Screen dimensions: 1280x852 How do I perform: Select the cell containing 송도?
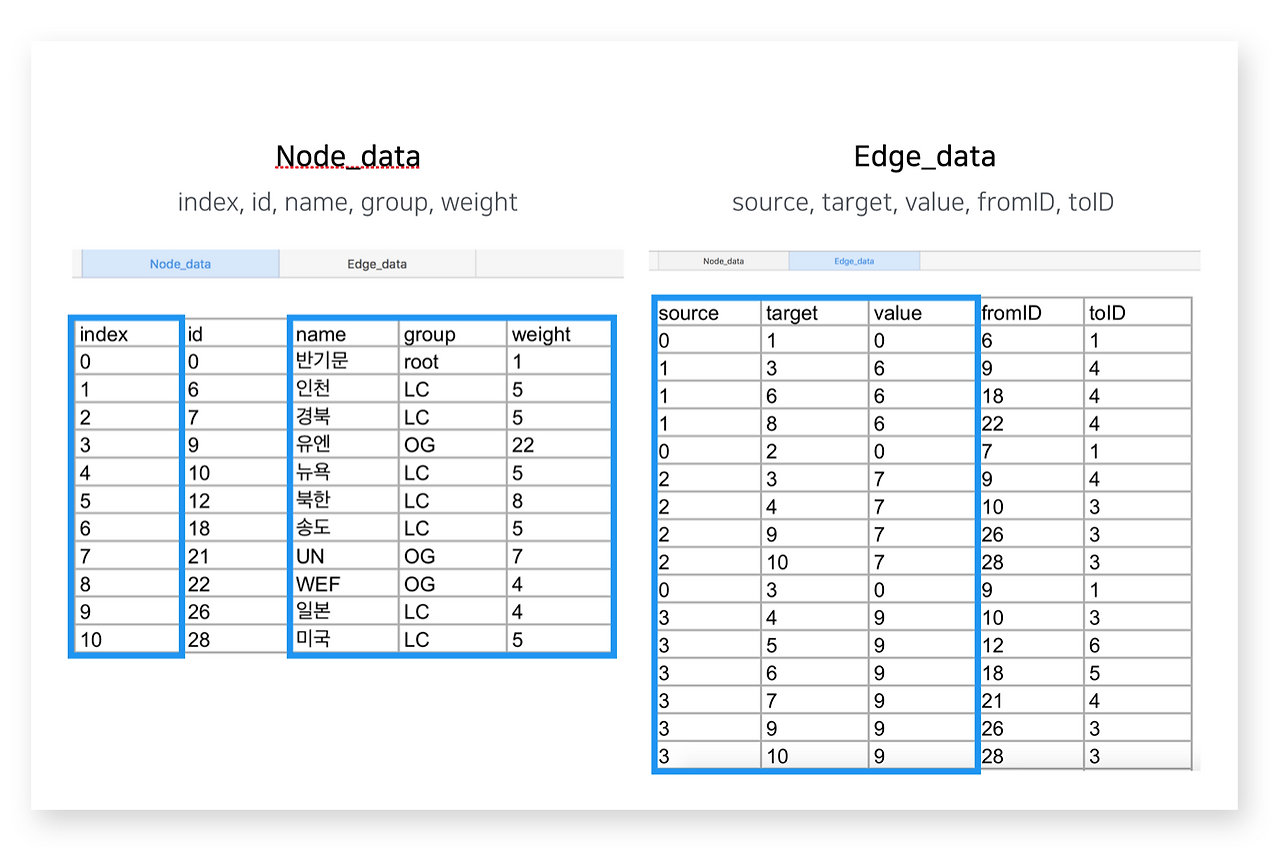click(x=343, y=528)
